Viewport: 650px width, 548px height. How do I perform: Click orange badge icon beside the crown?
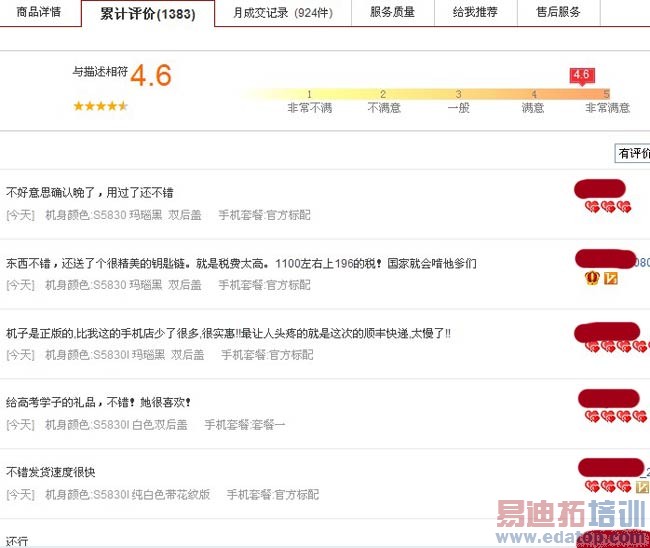(x=610, y=278)
